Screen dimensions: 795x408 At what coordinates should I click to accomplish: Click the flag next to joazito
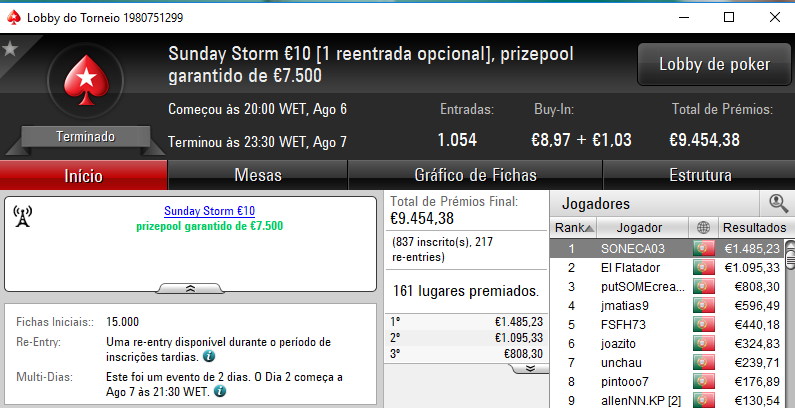click(x=704, y=344)
